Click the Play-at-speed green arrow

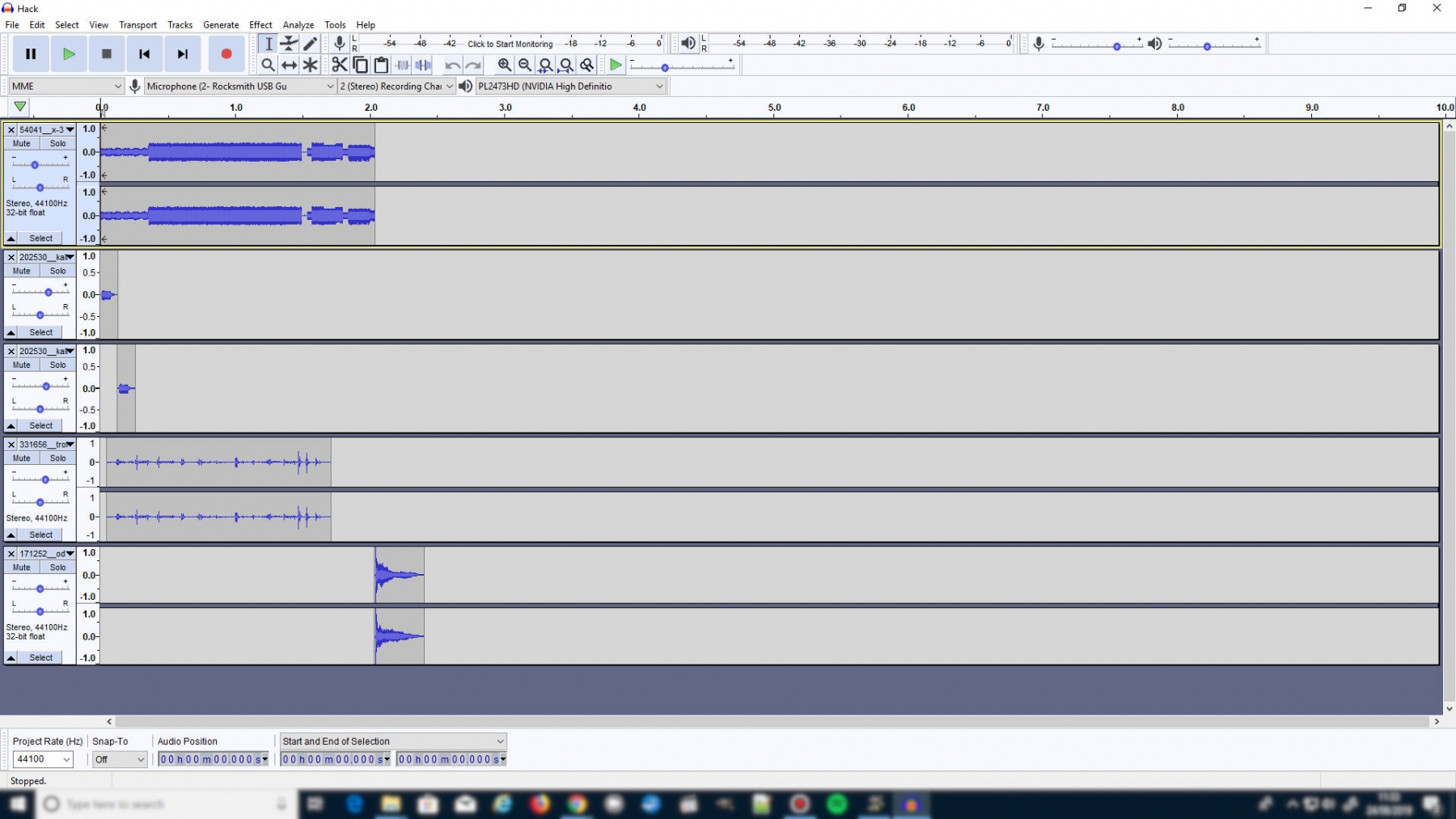(616, 65)
